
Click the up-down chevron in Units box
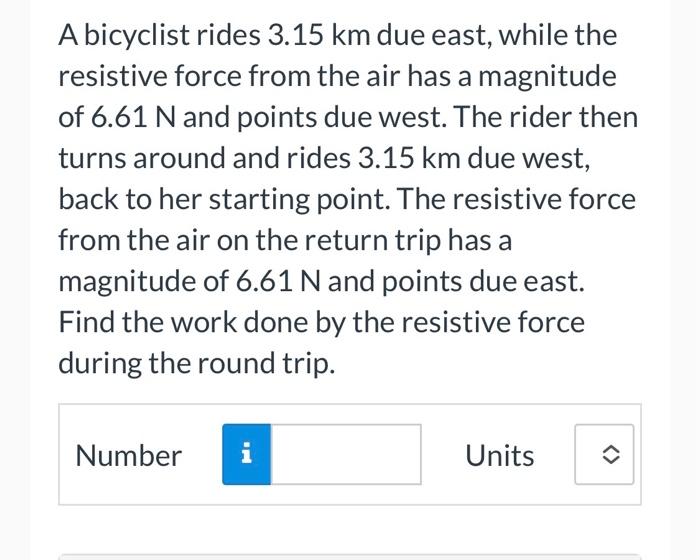click(x=611, y=455)
